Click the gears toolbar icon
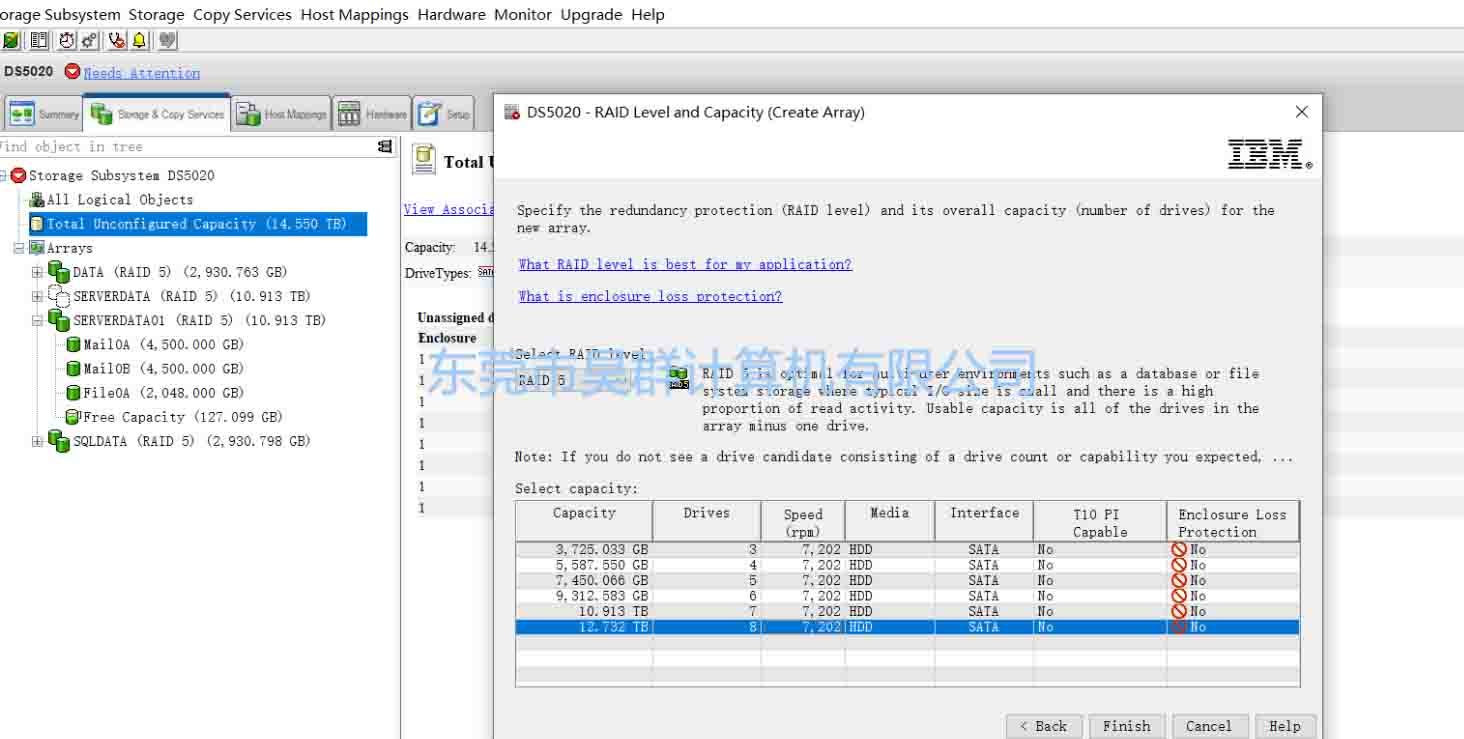Screen dimensions: 1464x739 pyautogui.click(x=90, y=41)
